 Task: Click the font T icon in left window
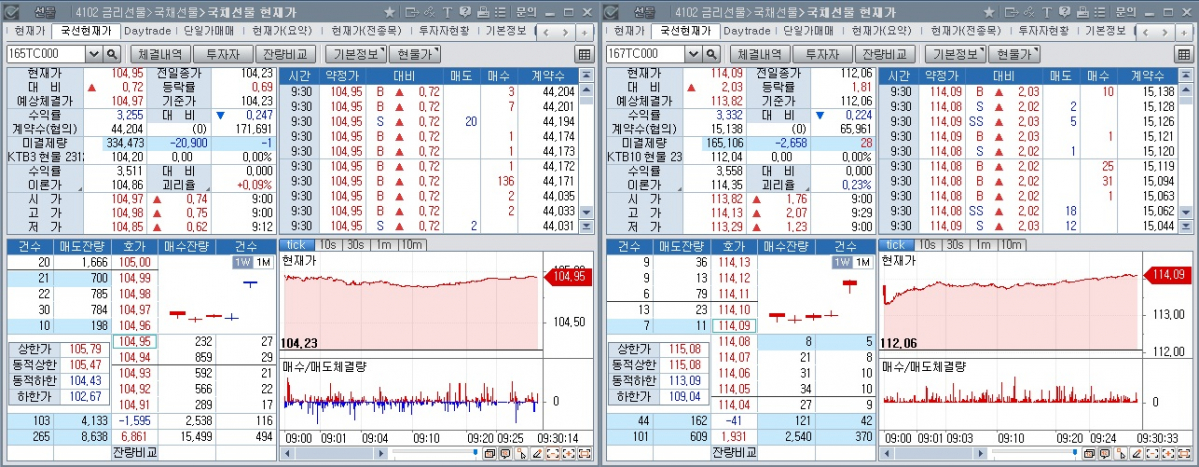[x=447, y=12]
